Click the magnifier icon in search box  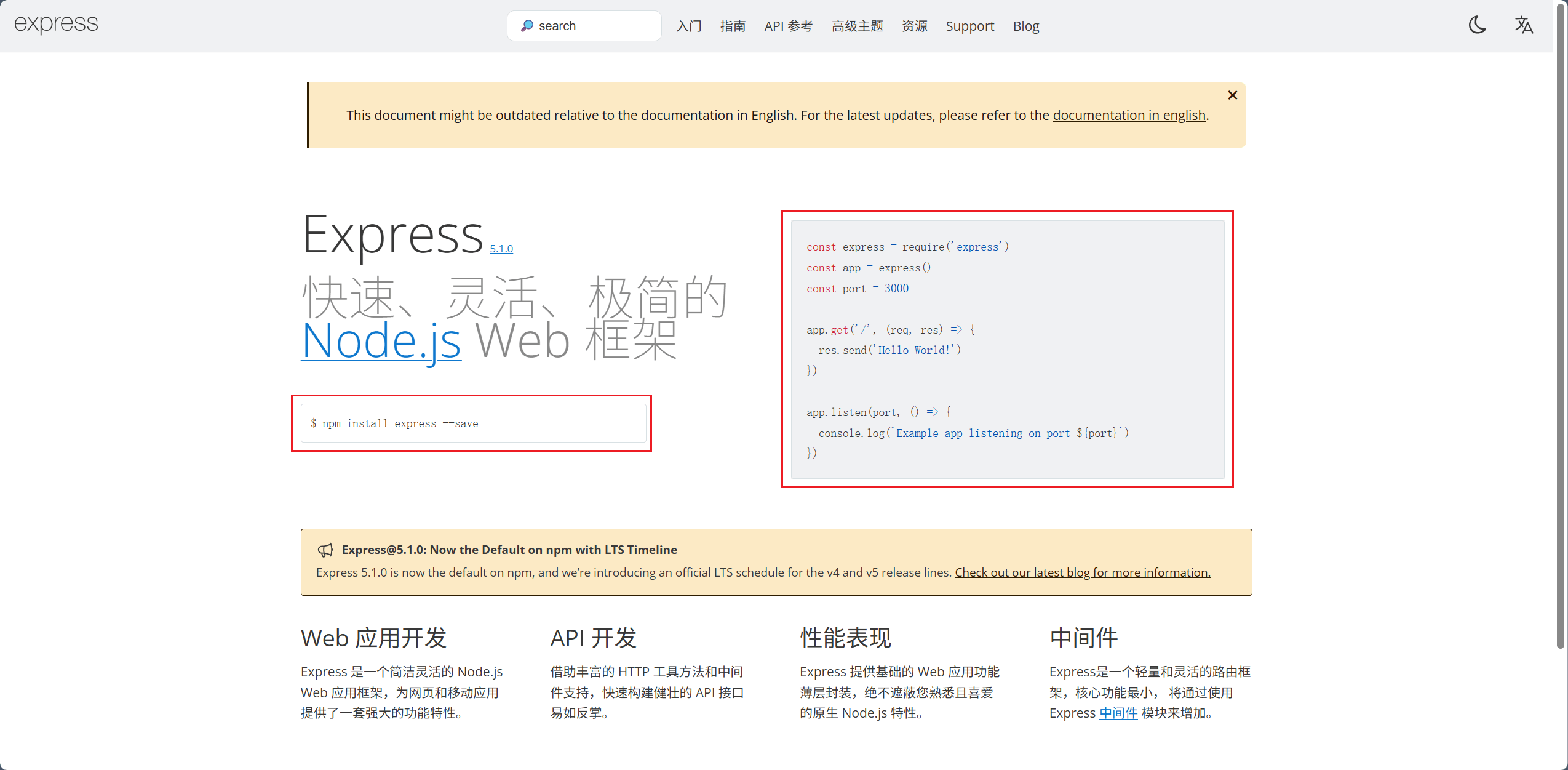click(527, 26)
